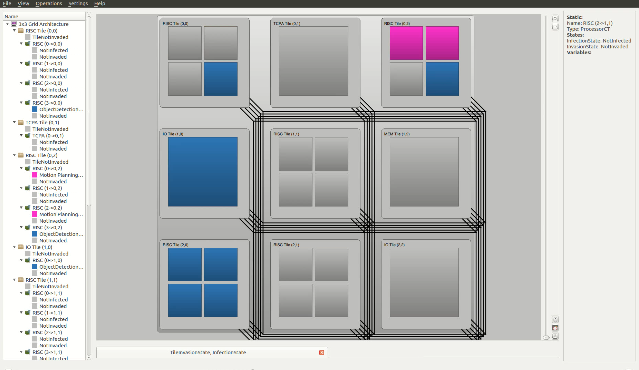Click the 3x3 Grid Architecture computer icon
Viewport: 639px width, 370px height.
pyautogui.click(x=14, y=24)
